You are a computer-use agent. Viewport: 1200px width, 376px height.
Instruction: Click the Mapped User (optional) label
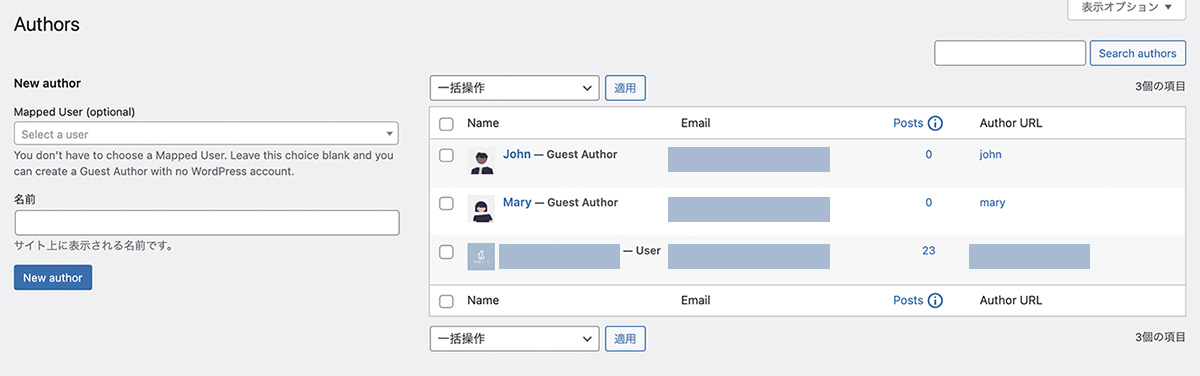coord(74,111)
